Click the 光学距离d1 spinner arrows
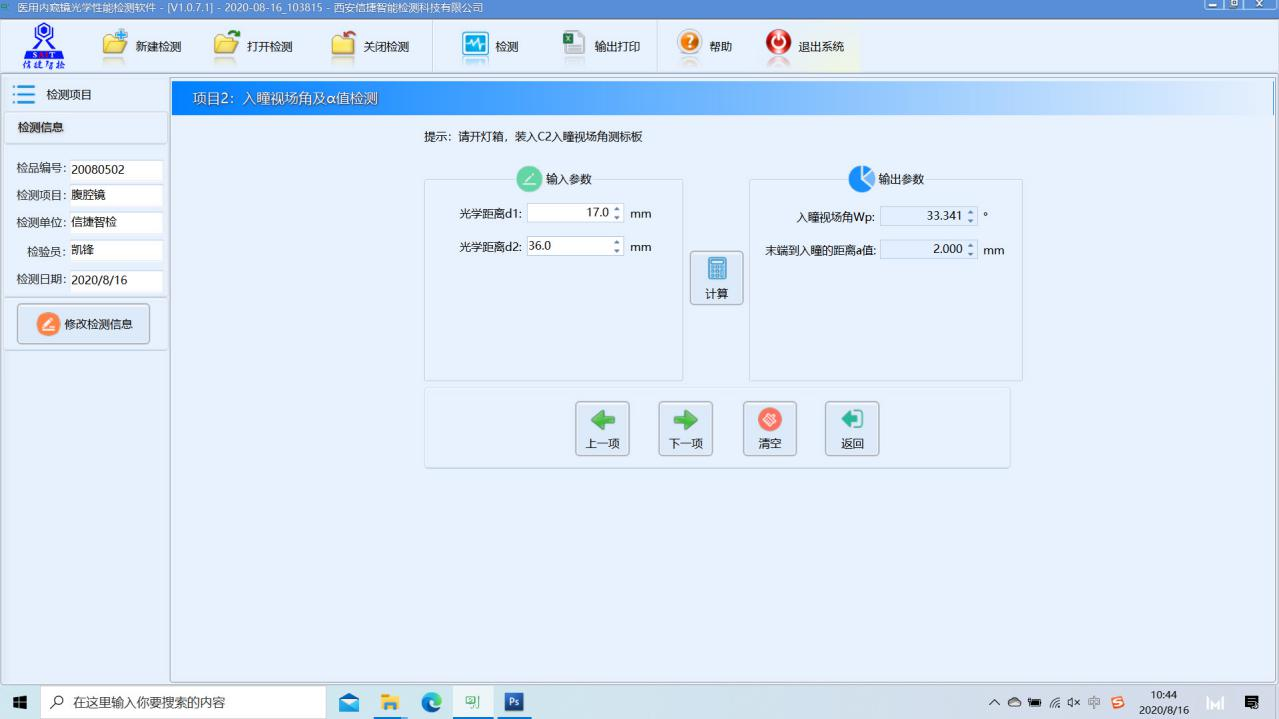The width and height of the screenshot is (1279, 719). pos(617,213)
